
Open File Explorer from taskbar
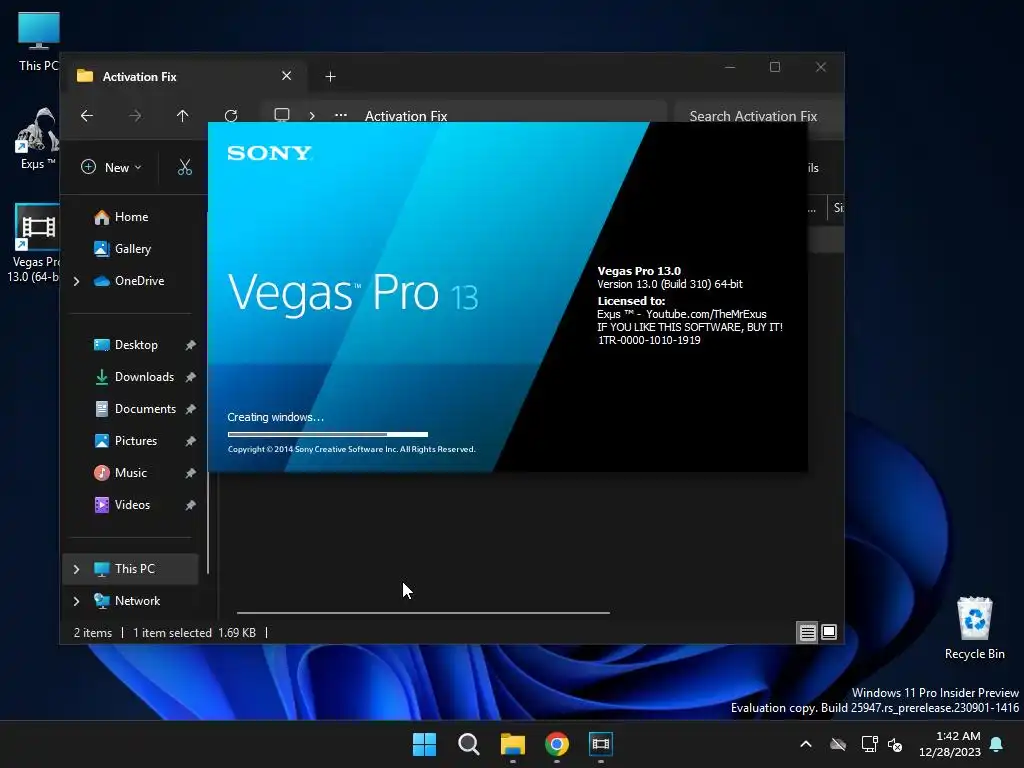click(x=513, y=744)
